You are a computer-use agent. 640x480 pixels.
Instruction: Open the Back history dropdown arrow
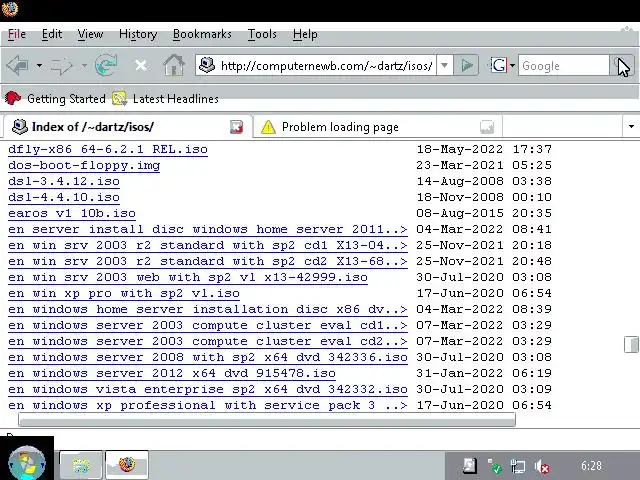(39, 65)
